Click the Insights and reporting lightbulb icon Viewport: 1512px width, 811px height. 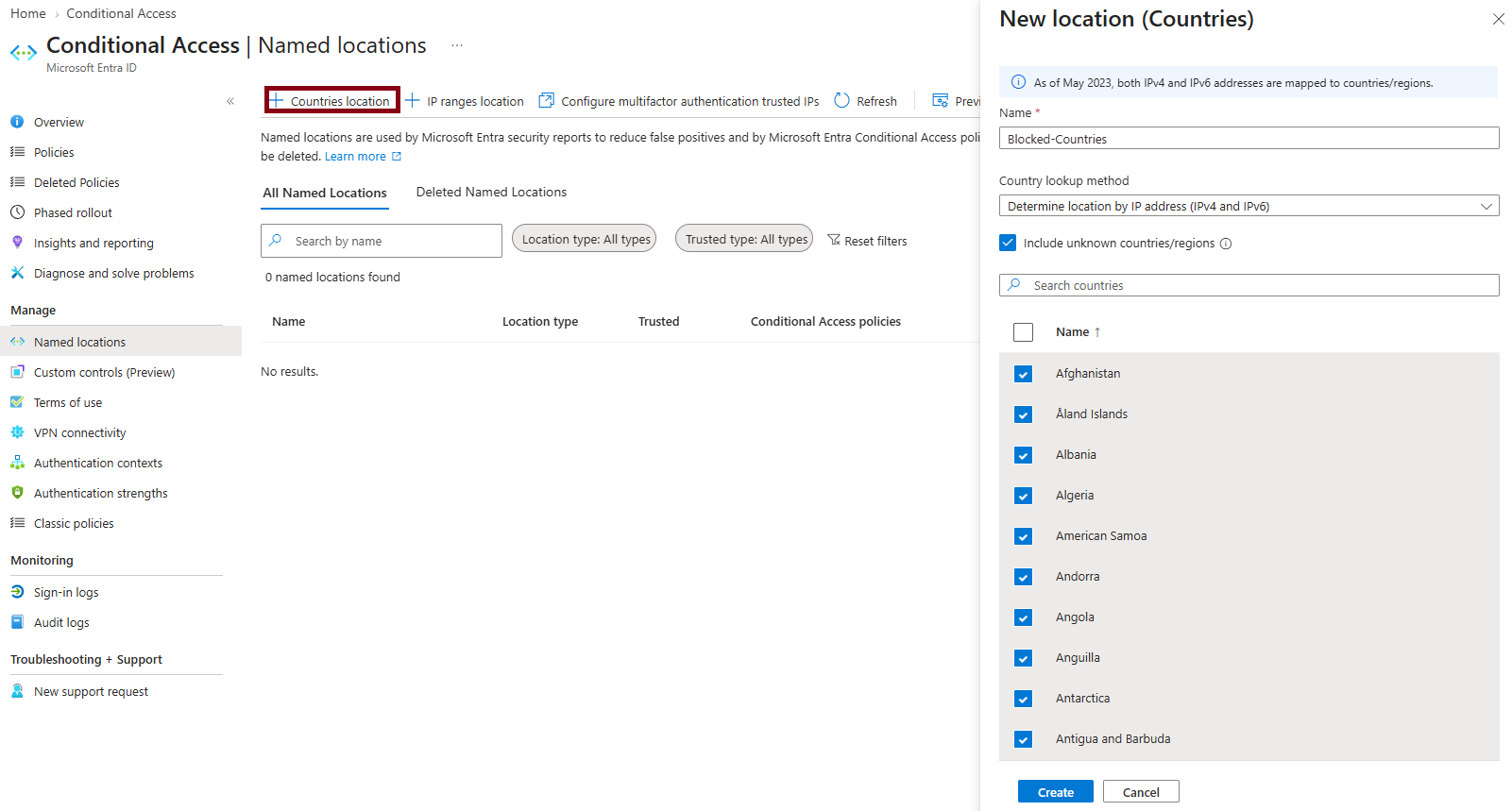point(17,243)
